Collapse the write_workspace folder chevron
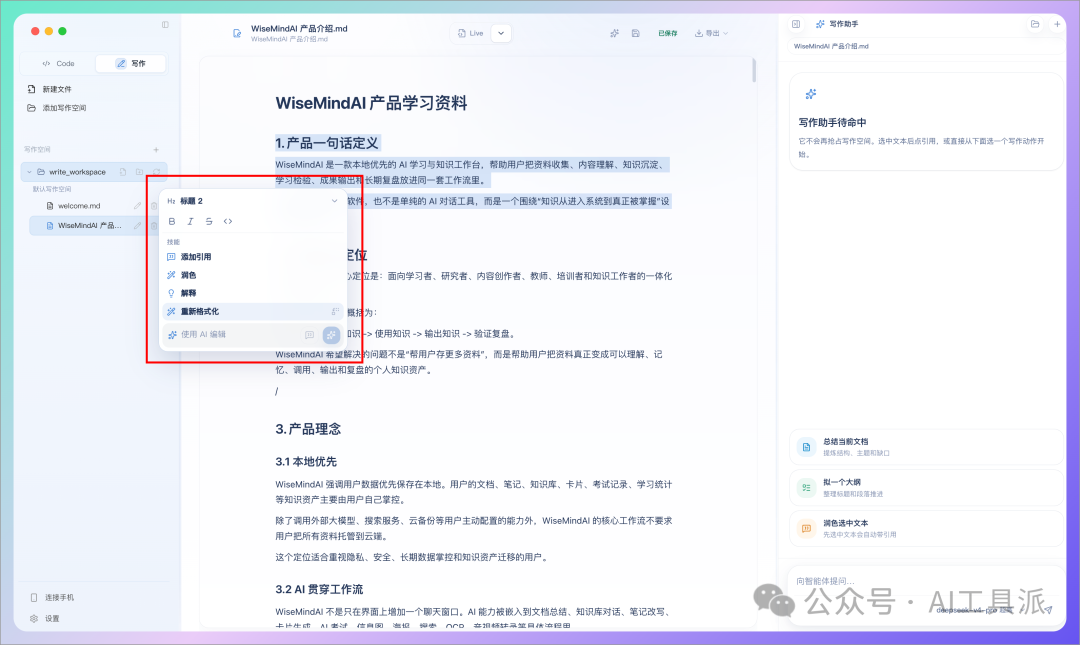Image resolution: width=1080 pixels, height=645 pixels. (29, 172)
